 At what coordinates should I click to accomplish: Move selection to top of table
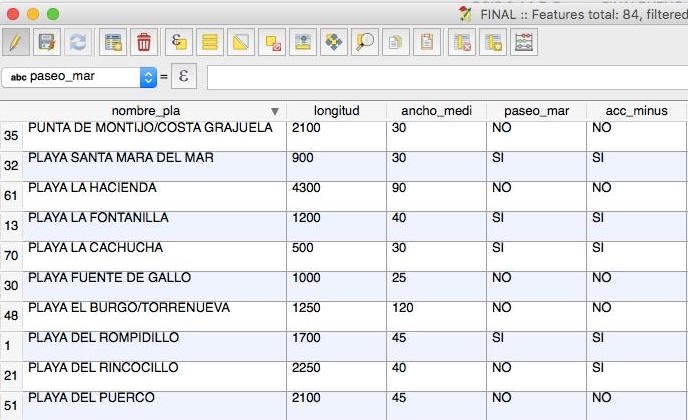point(303,42)
